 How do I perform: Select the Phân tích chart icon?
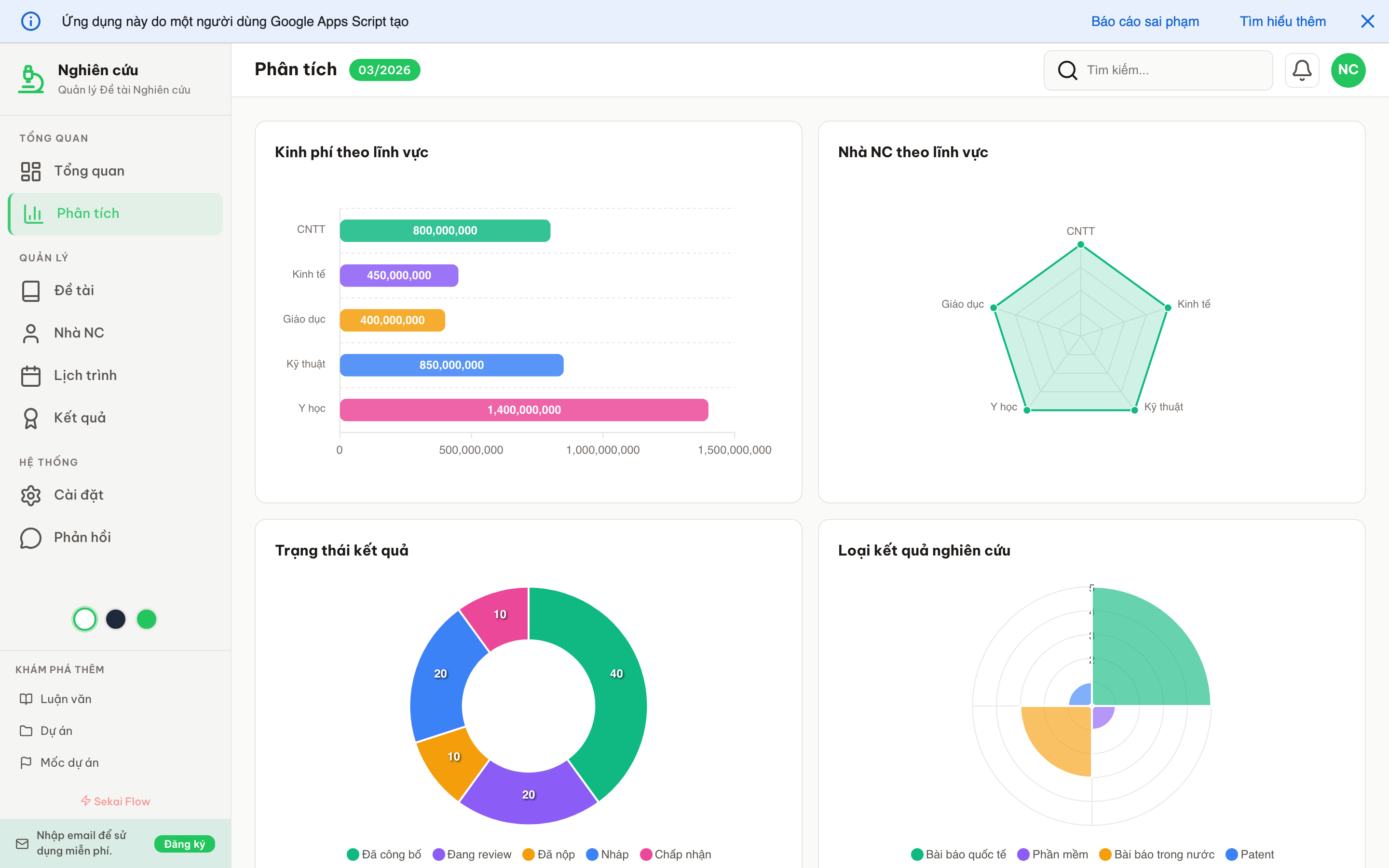(x=33, y=214)
